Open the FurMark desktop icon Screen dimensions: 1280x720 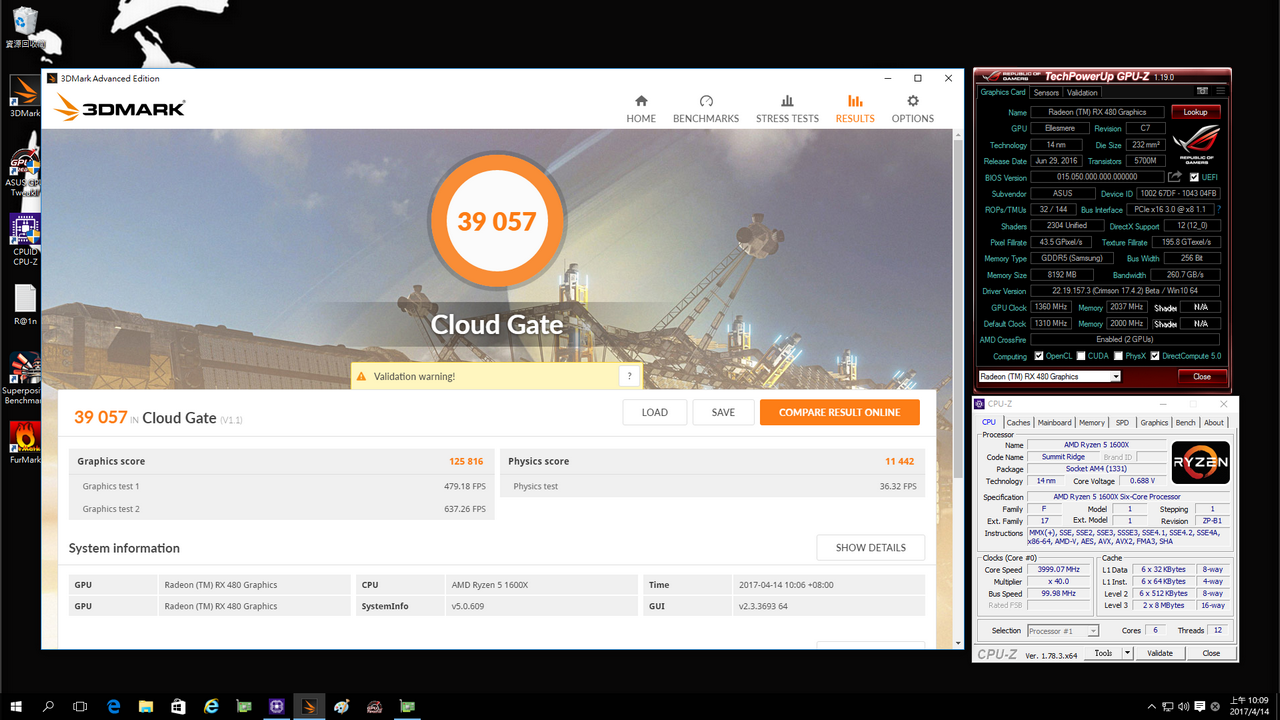coord(25,443)
